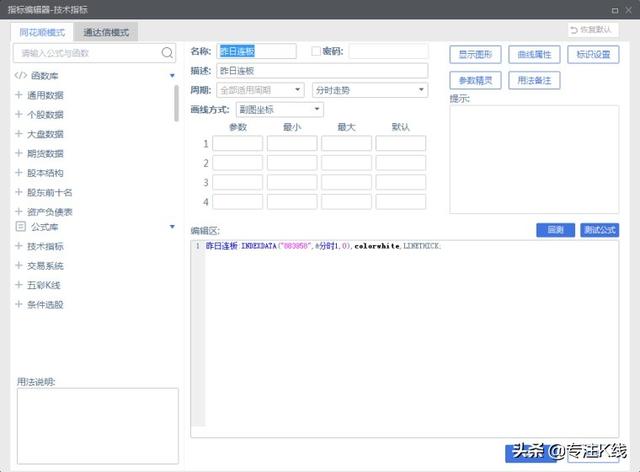The width and height of the screenshot is (640, 472).
Task: Switch to 同花顺模式 tab
Action: 42,32
